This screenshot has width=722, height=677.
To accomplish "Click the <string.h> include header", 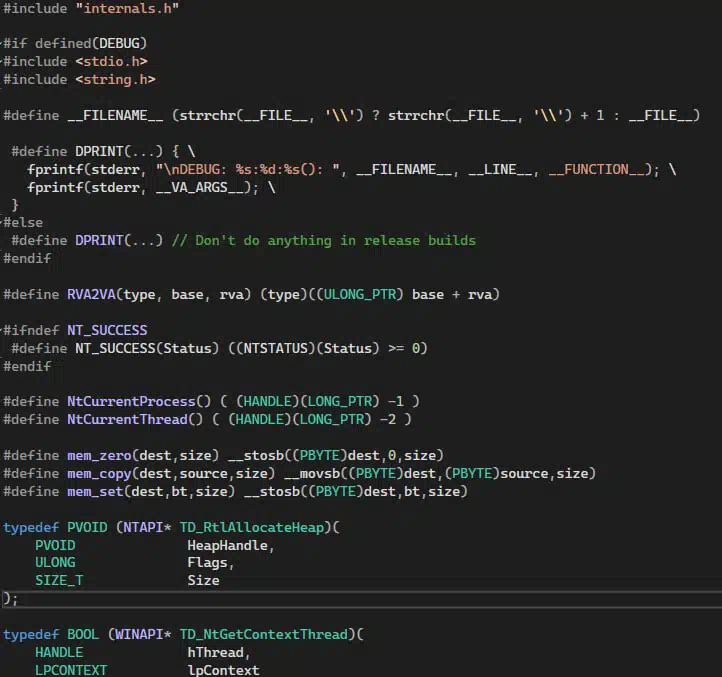I will tap(115, 79).
